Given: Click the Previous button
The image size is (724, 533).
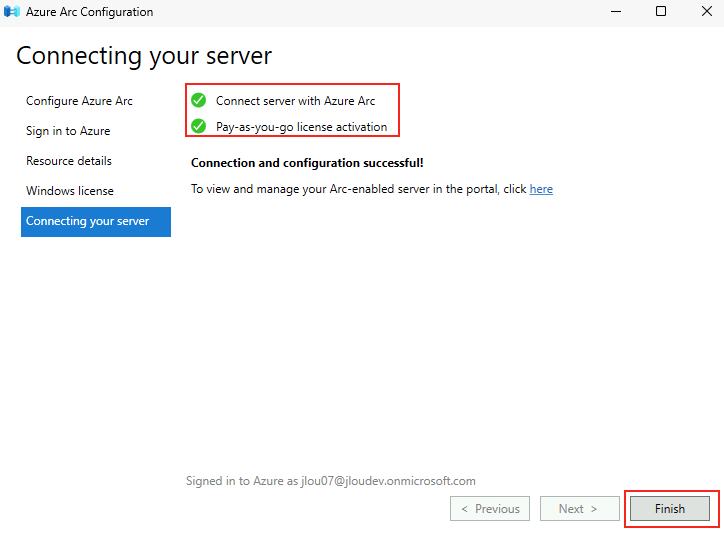Looking at the screenshot, I should [490, 509].
